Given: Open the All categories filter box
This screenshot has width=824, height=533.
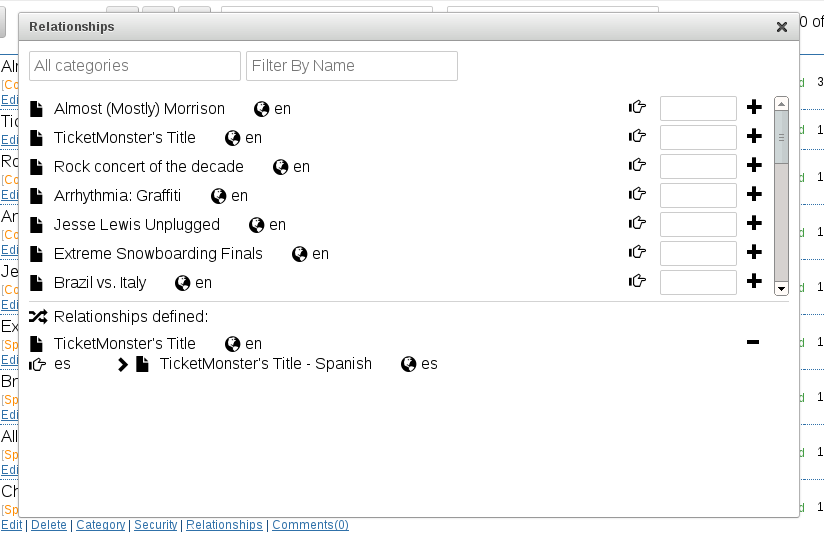Looking at the screenshot, I should [x=135, y=66].
